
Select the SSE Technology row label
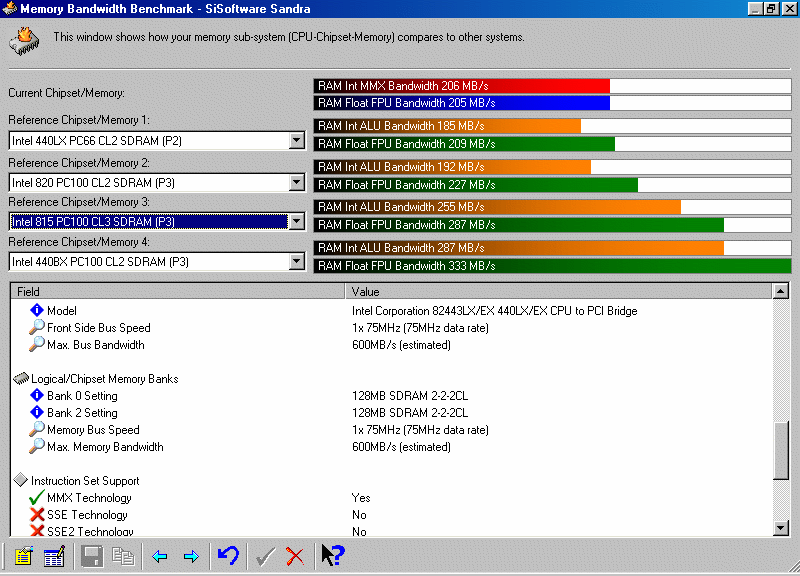point(87,515)
